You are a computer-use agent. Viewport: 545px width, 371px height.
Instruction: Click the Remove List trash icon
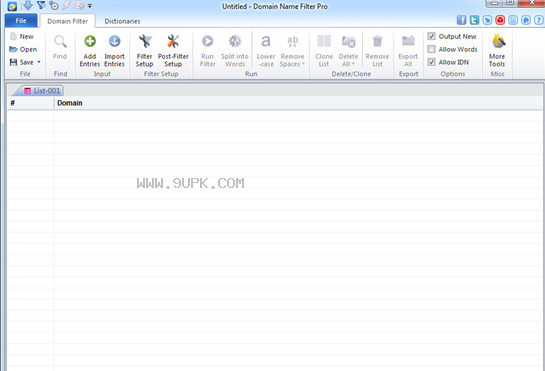tap(377, 41)
